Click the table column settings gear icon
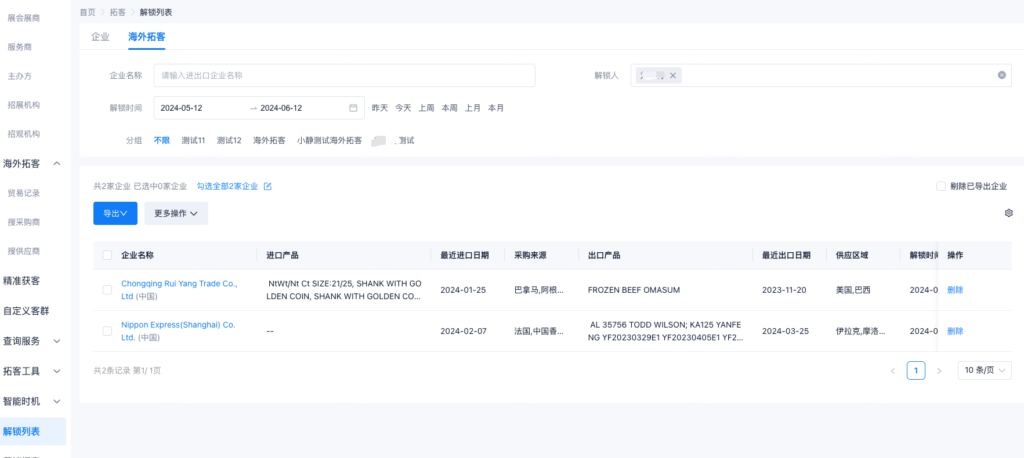The image size is (1024, 458). click(x=1008, y=213)
